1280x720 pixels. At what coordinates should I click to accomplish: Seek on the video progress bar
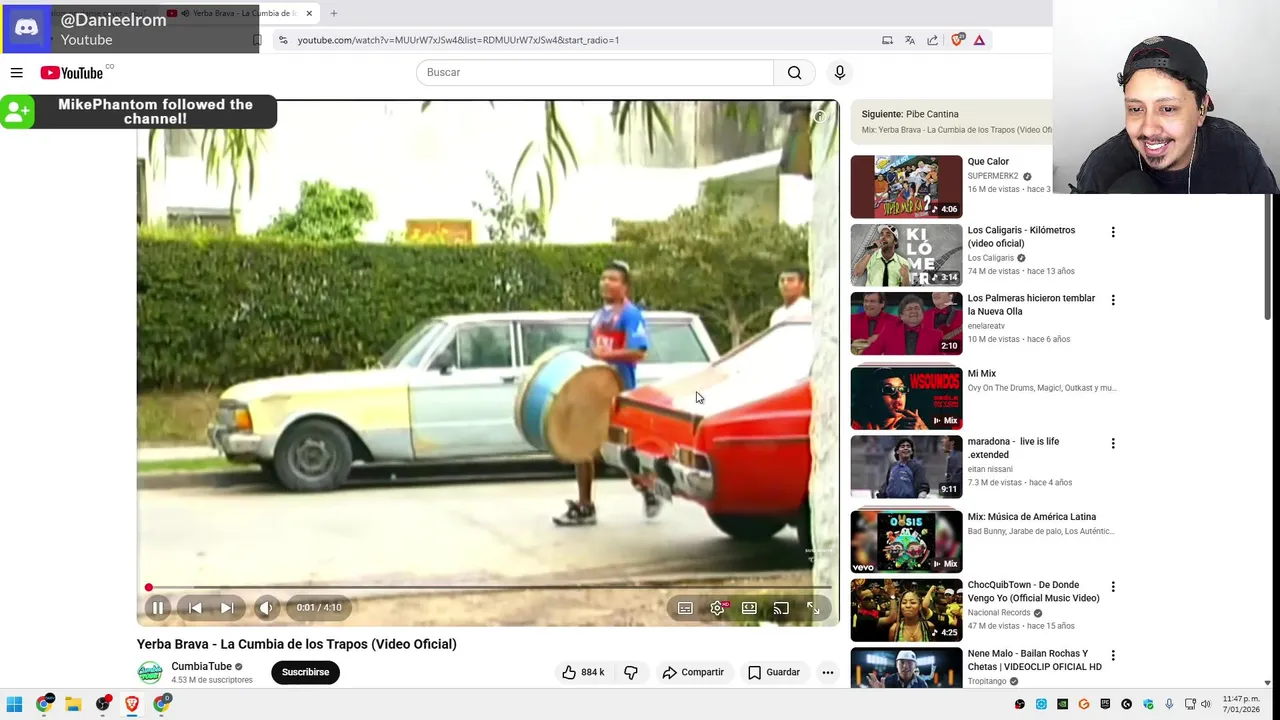(489, 588)
